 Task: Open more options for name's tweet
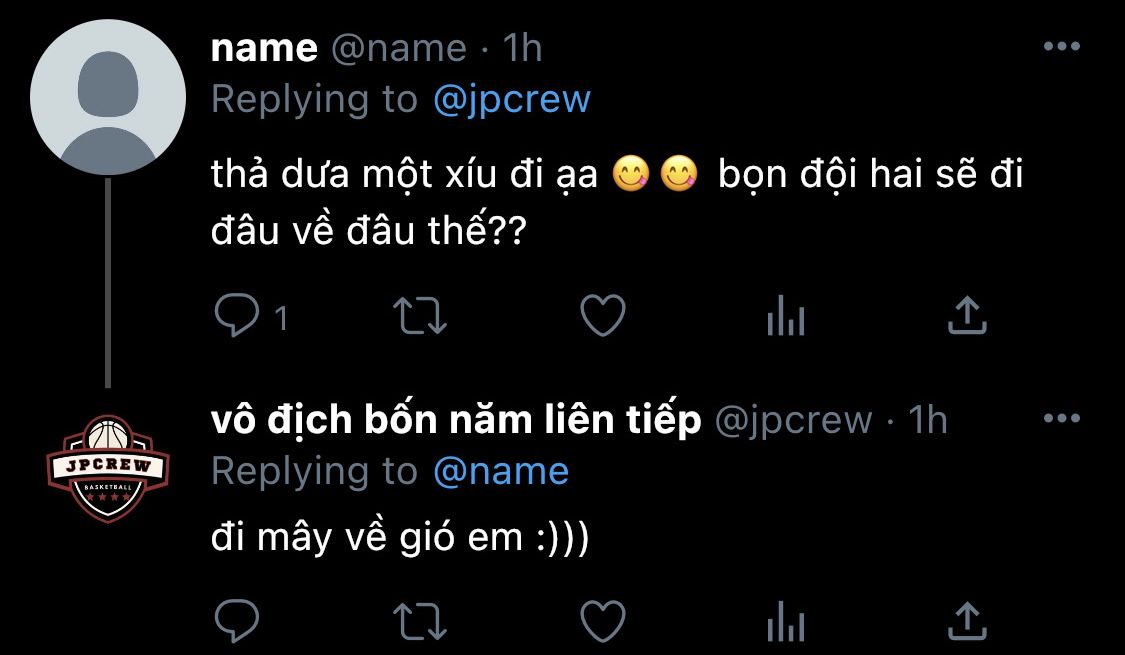[1061, 47]
